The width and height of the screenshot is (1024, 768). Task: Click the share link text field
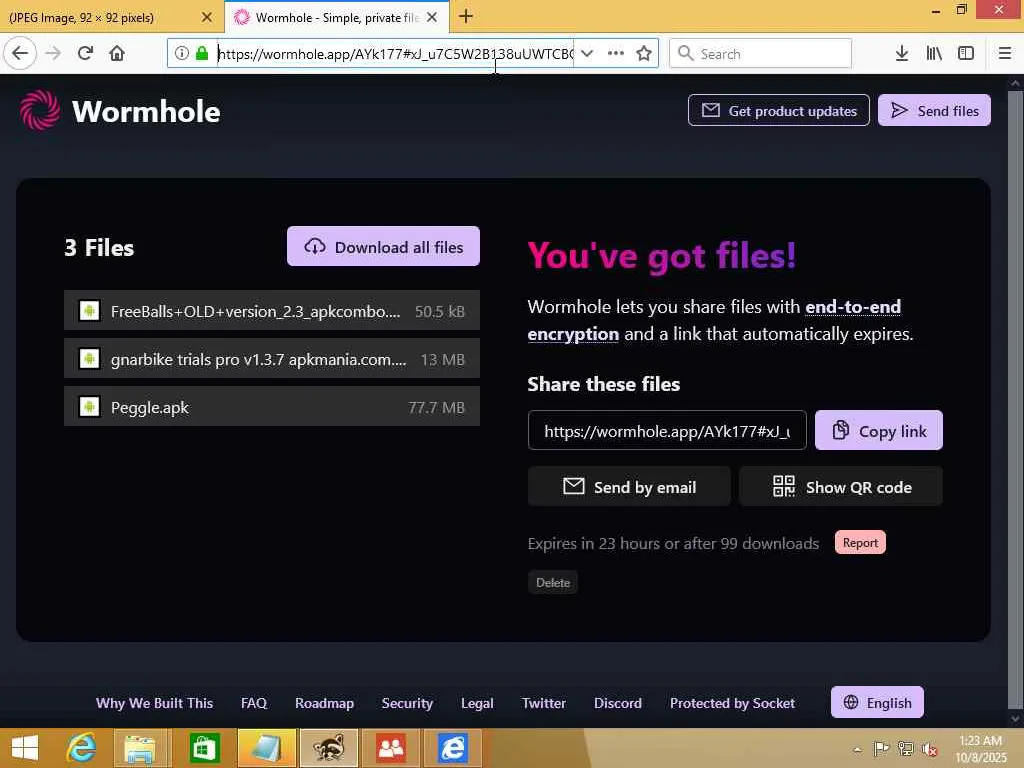[x=667, y=430]
